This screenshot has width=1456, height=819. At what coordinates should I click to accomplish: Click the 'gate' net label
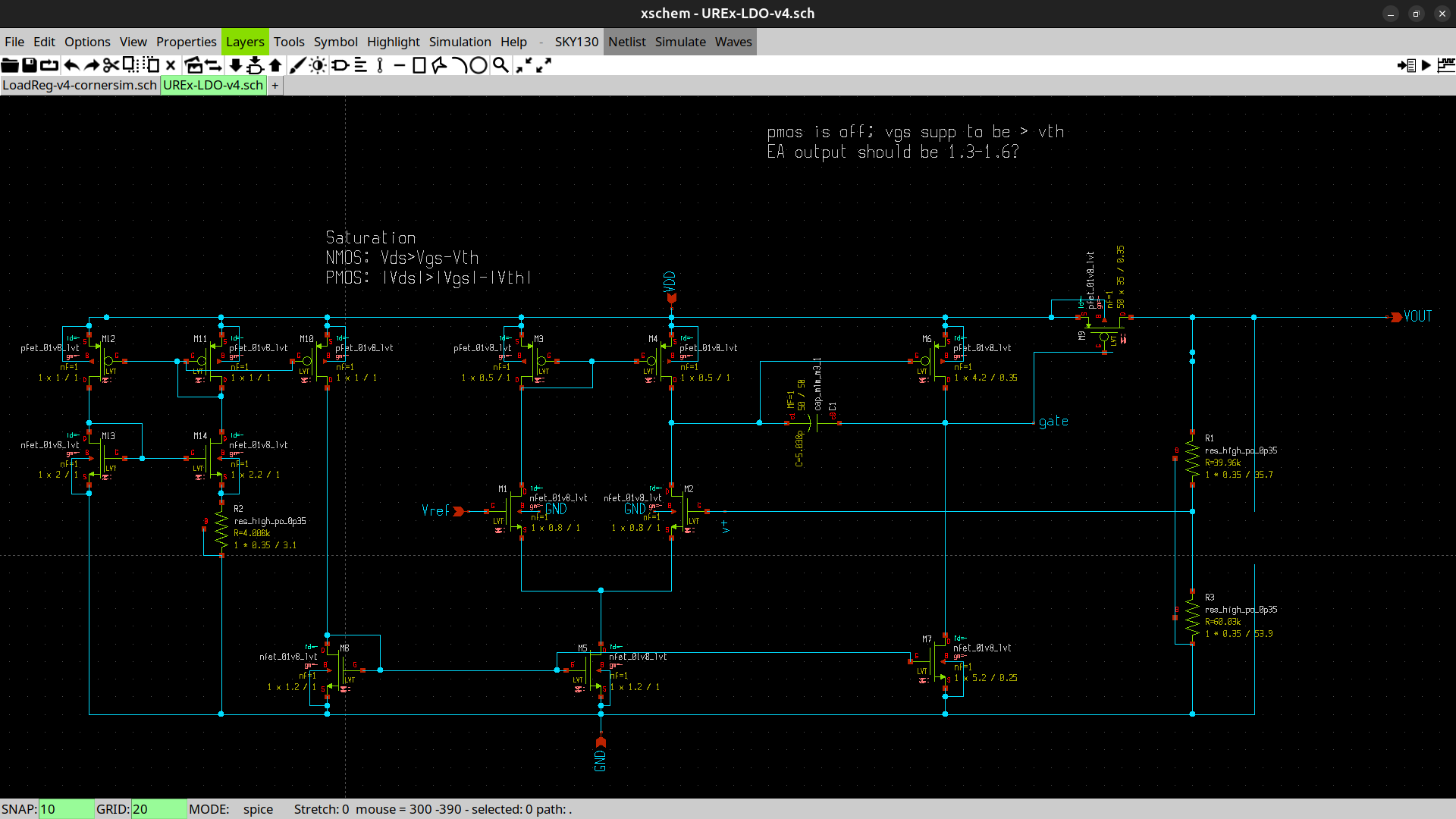pos(1053,422)
